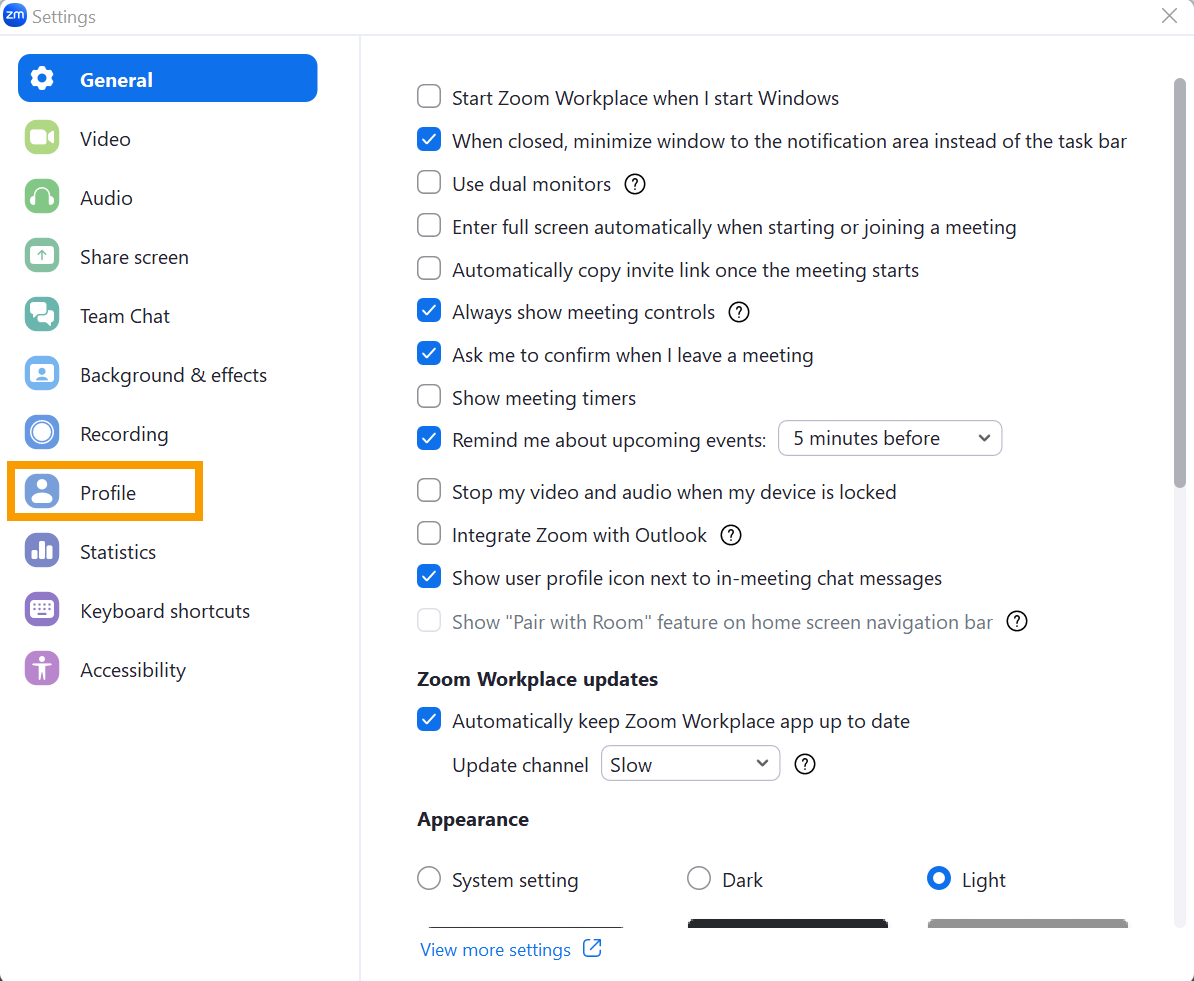The image size is (1194, 981).
Task: Click the Share screen upload icon
Action: 42,256
